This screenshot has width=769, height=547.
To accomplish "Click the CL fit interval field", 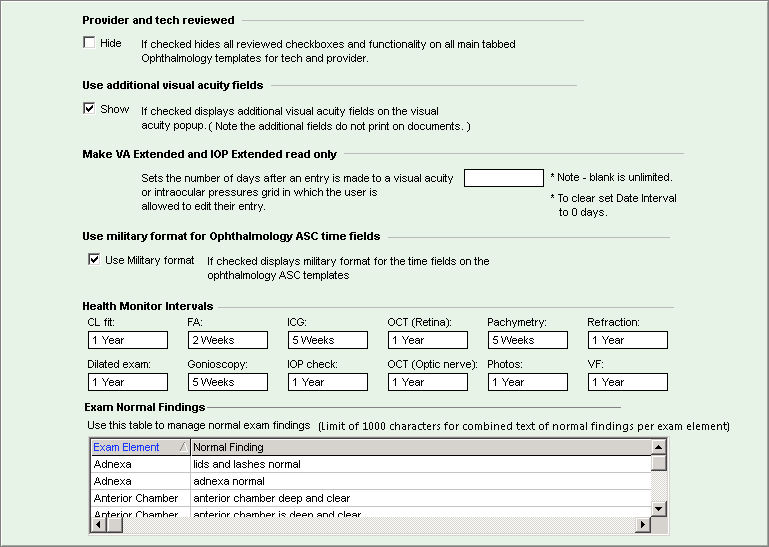I will tap(128, 340).
